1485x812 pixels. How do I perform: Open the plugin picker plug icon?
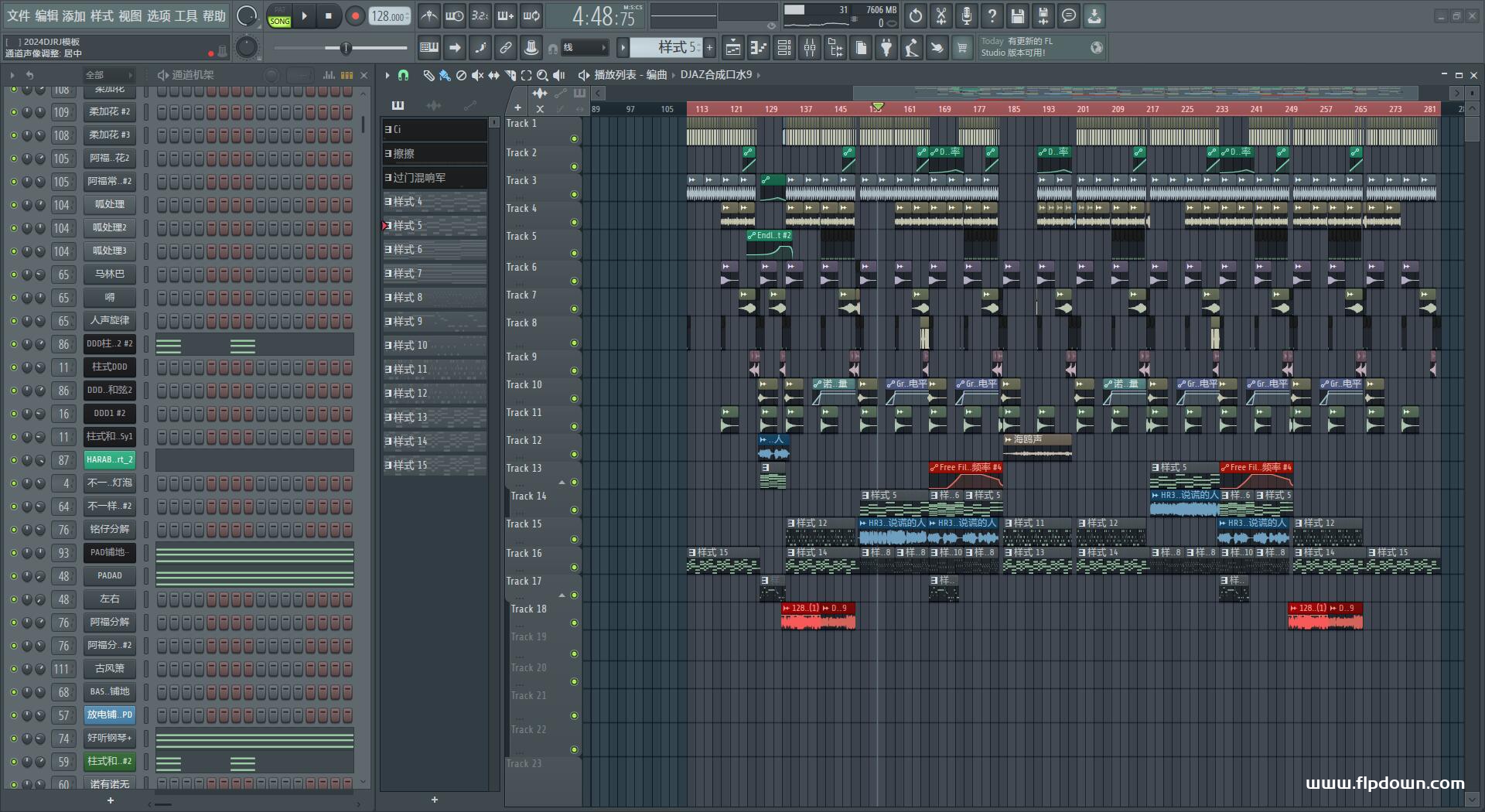click(886, 48)
